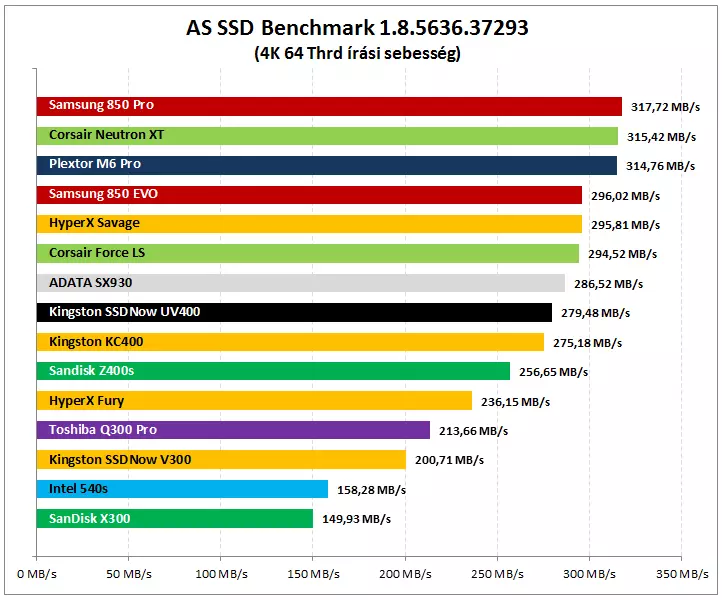Click the Samsung 850 EVO bar
This screenshot has height=600, width=722.
[x=309, y=195]
